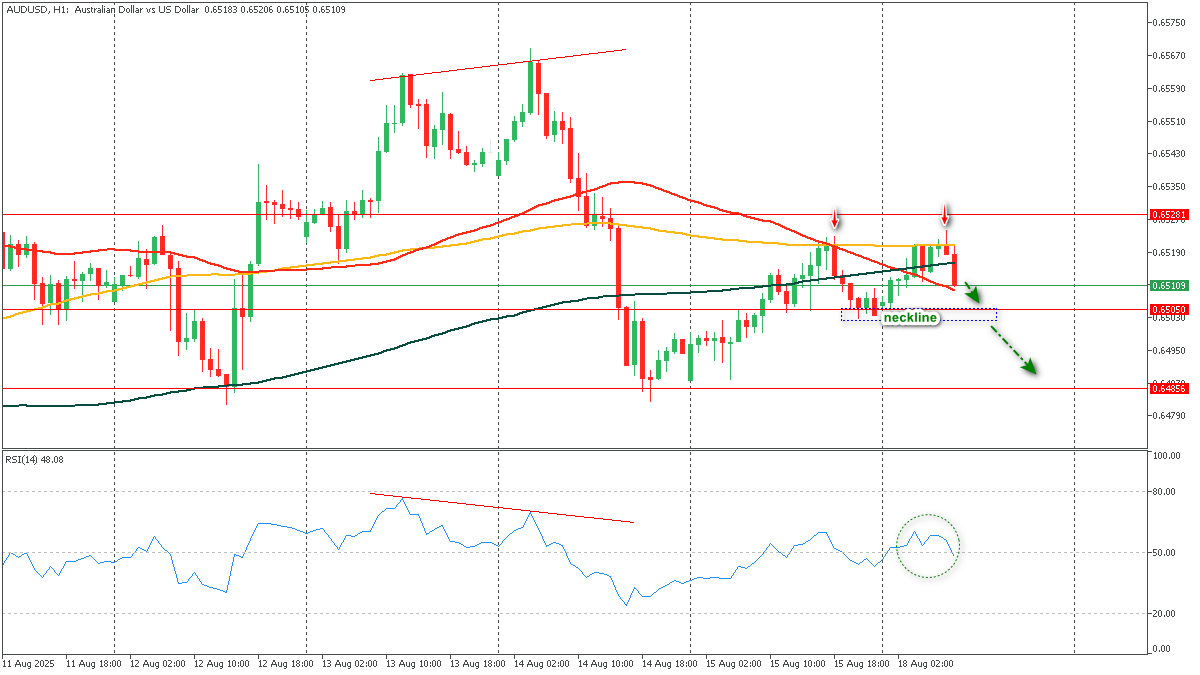Click the RSI 0.00 scale label
Viewport: 1200px width, 675px height.
point(1163,649)
